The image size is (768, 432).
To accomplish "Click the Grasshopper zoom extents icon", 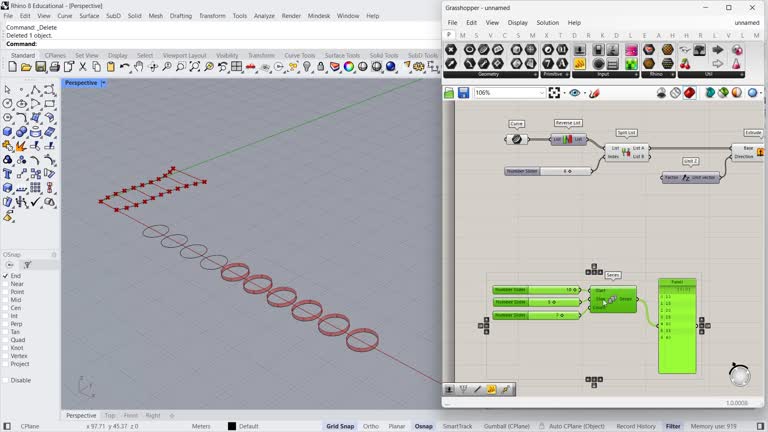I will coord(557,93).
